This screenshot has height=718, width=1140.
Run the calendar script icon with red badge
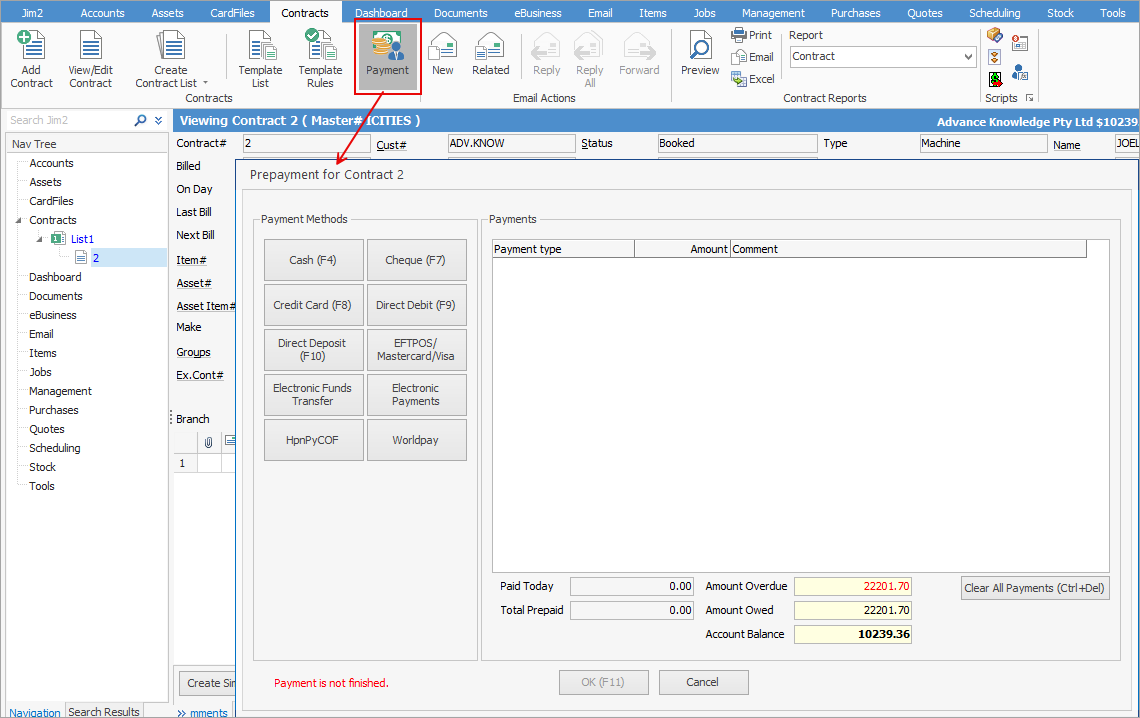tap(1020, 44)
